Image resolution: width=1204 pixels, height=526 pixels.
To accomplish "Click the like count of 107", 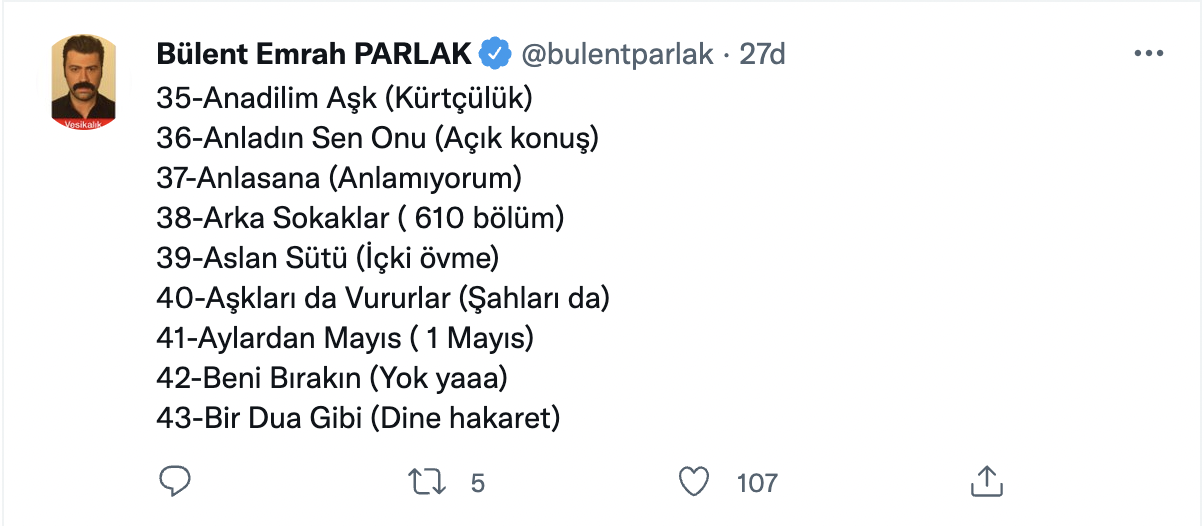I will tap(756, 483).
